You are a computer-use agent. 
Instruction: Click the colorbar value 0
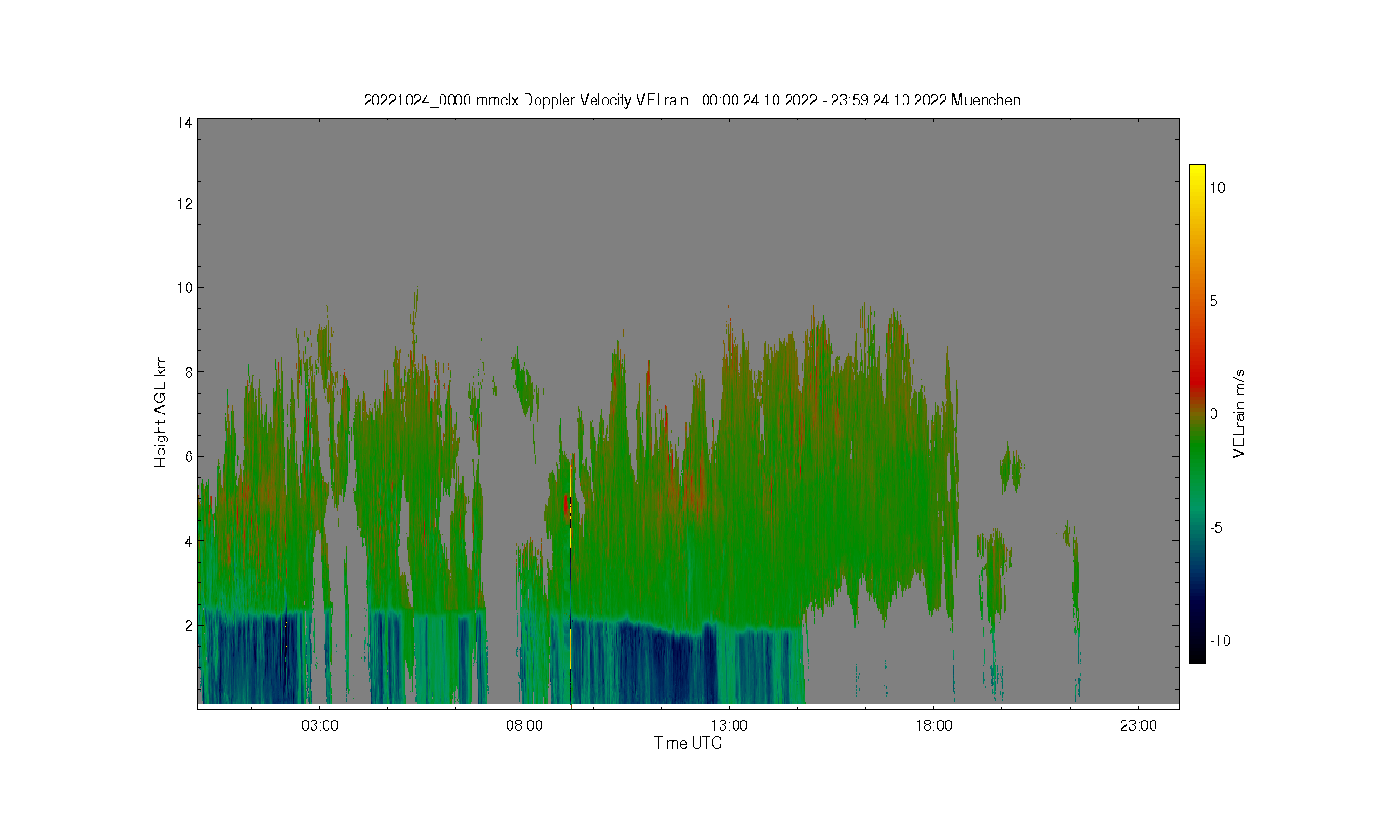point(1213,414)
